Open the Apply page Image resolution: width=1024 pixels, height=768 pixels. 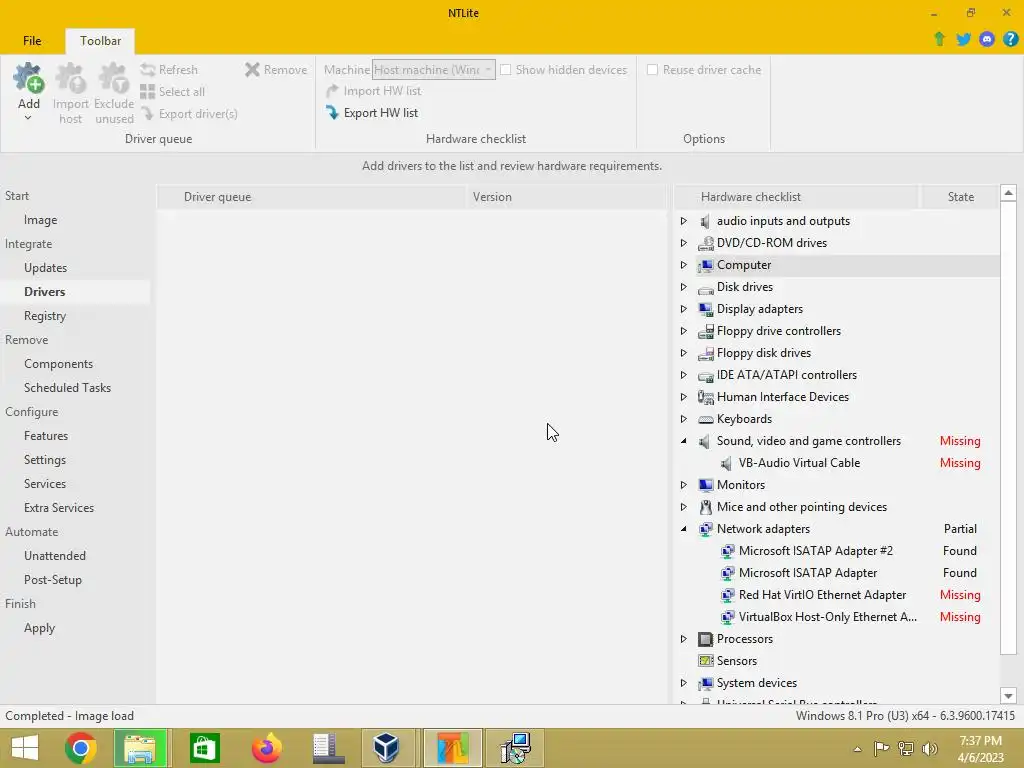39,628
